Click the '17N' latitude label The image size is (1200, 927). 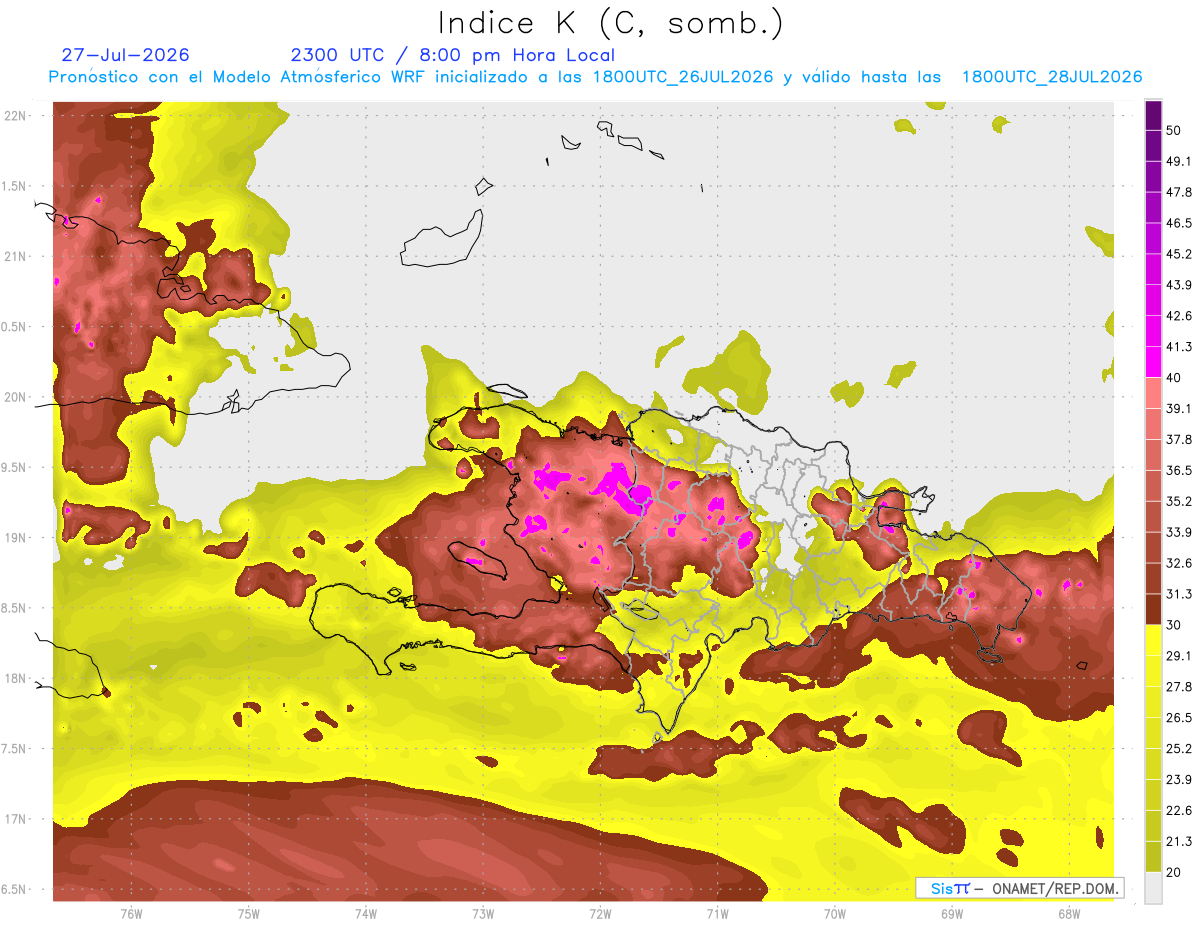pyautogui.click(x=17, y=819)
